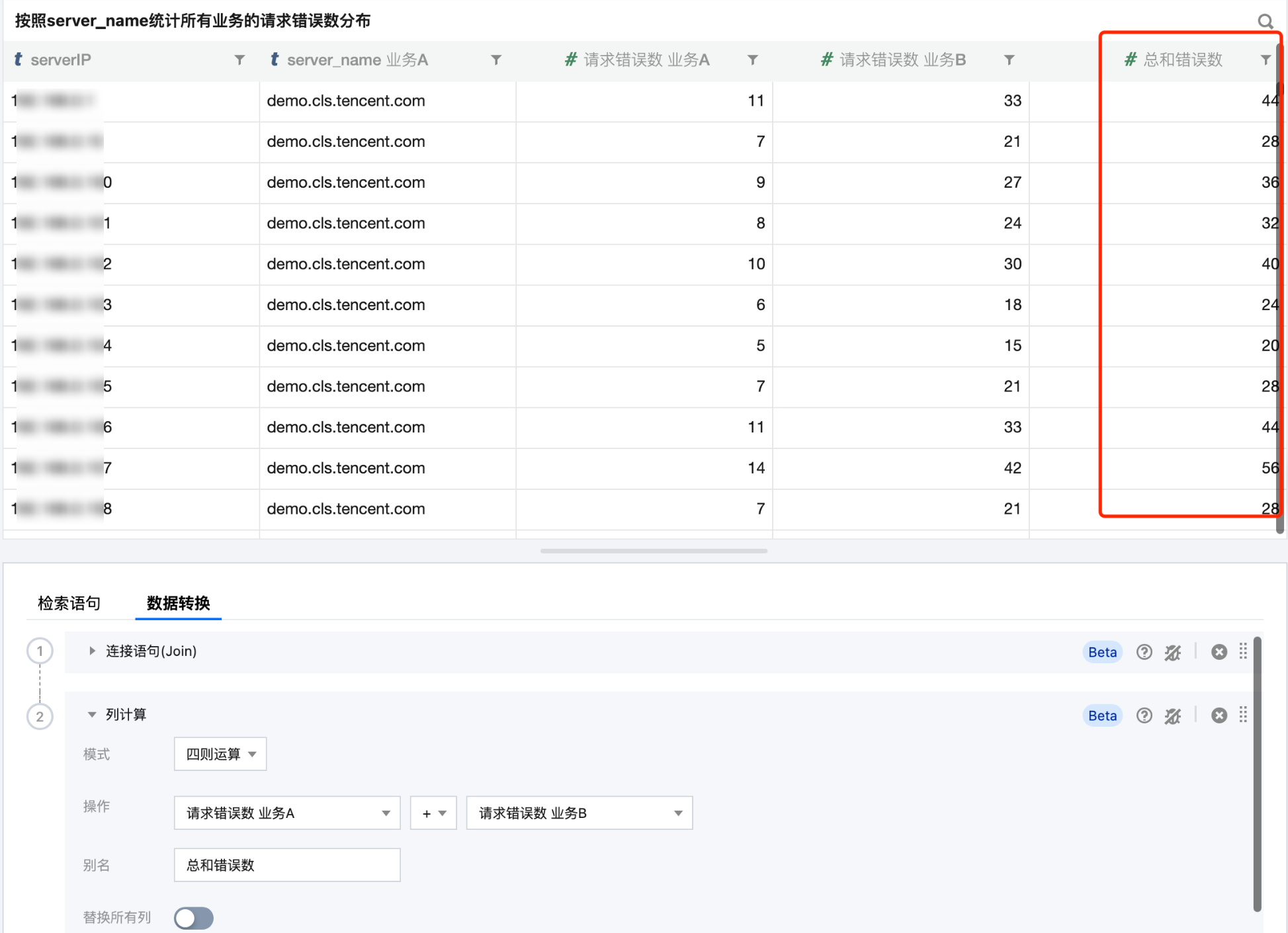Click the 总和错误数 alias input field
1288x933 pixels.
[x=287, y=865]
